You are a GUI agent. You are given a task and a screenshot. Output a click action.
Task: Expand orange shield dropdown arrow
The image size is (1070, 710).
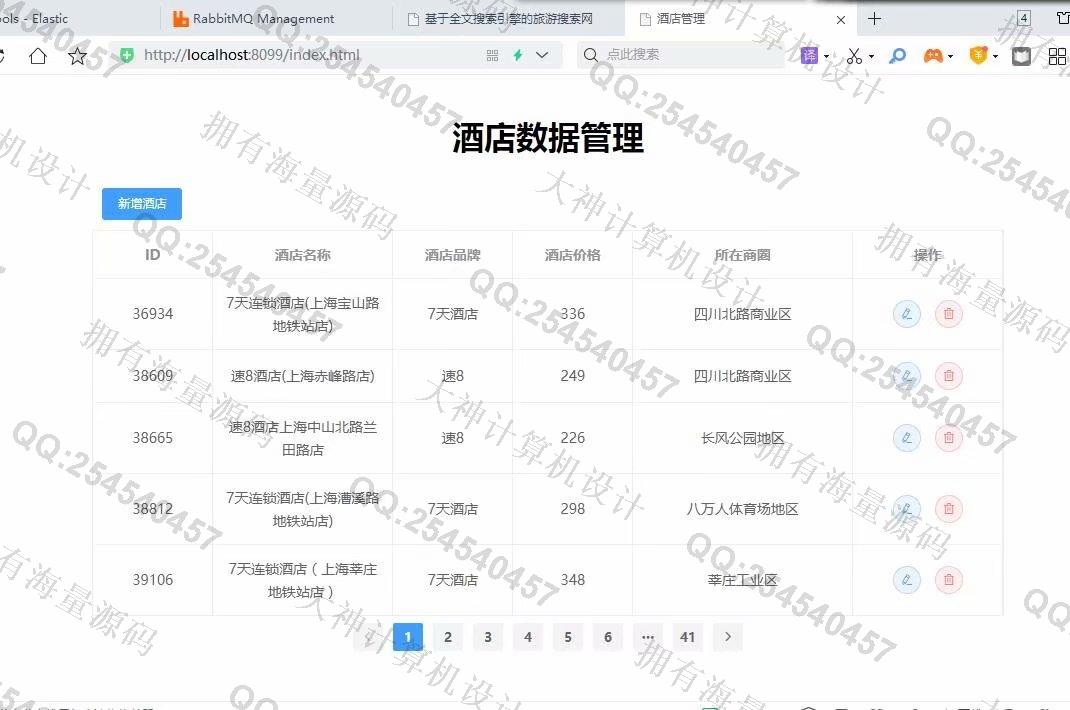[996, 57]
